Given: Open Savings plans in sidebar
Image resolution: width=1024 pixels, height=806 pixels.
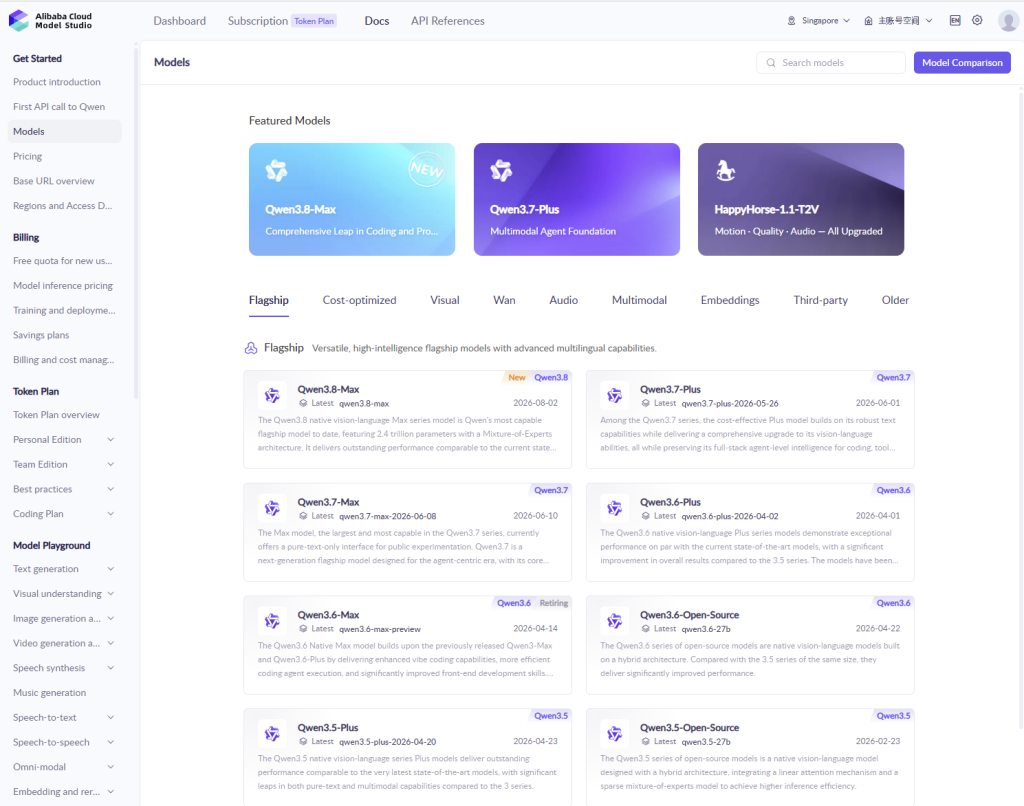Looking at the screenshot, I should point(41,335).
